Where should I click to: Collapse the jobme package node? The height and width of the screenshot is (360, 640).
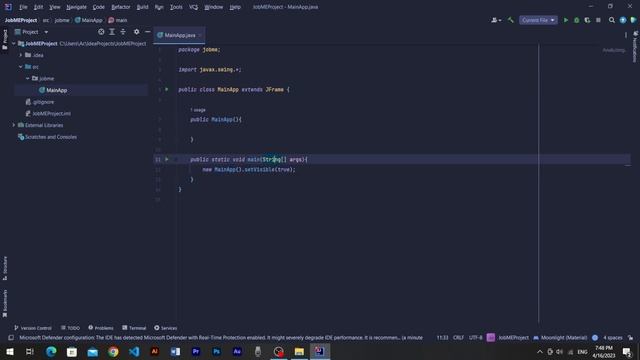click(x=28, y=78)
